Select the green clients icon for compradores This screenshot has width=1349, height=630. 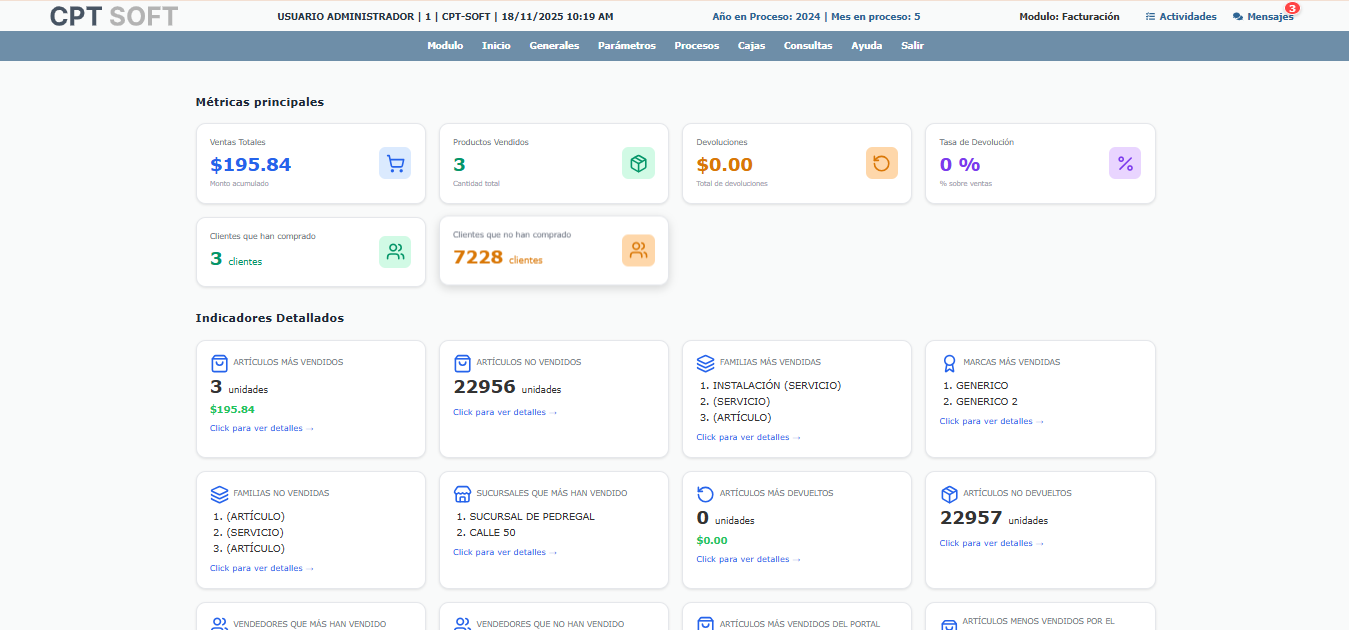pos(395,251)
